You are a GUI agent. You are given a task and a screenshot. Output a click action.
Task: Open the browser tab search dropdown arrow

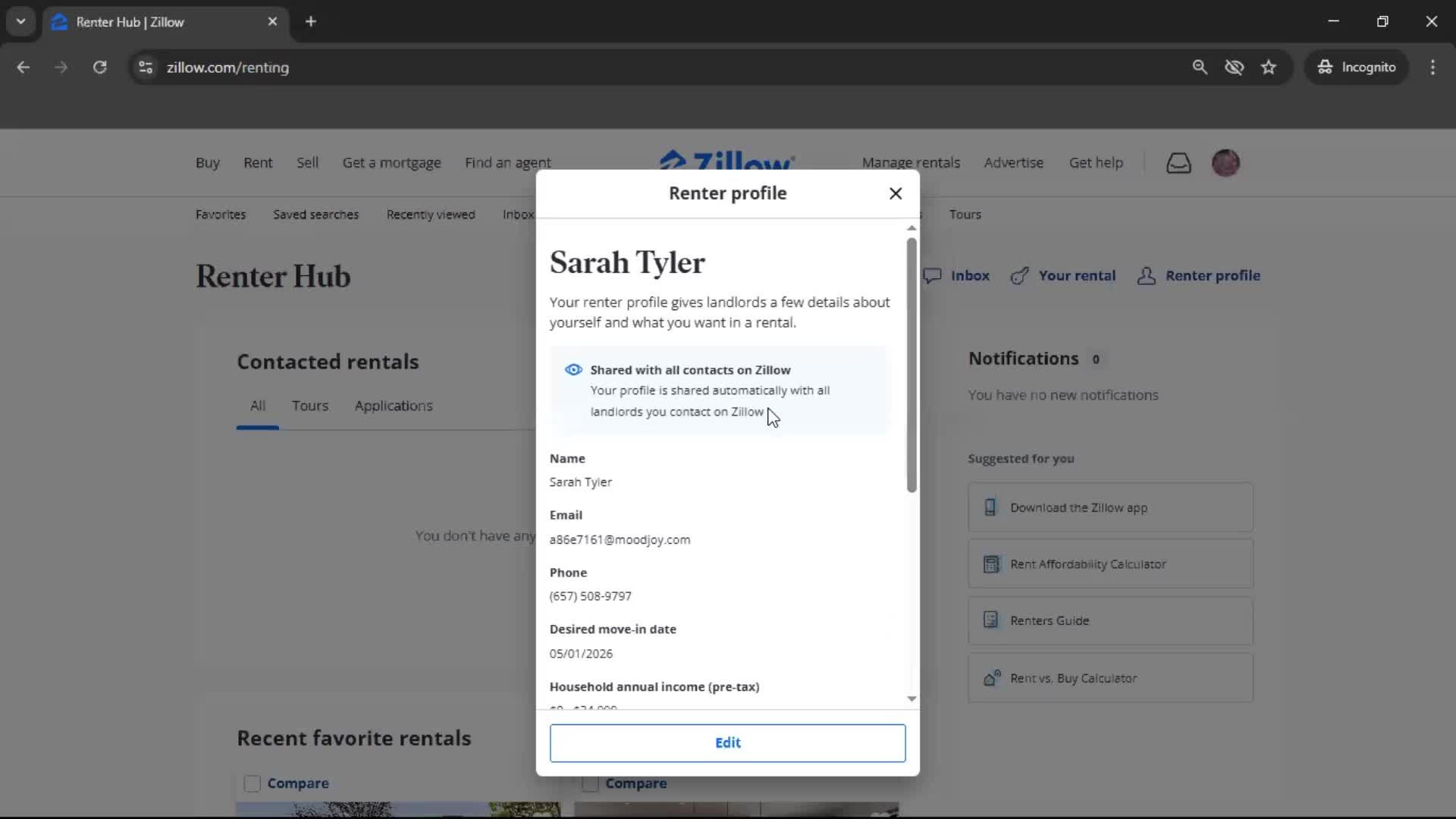click(21, 21)
